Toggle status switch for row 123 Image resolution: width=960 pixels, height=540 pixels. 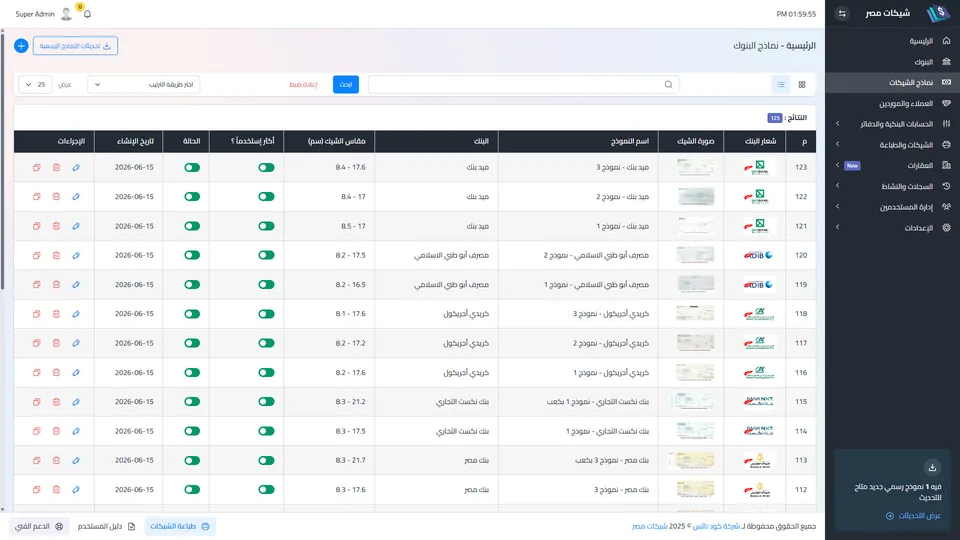point(192,167)
